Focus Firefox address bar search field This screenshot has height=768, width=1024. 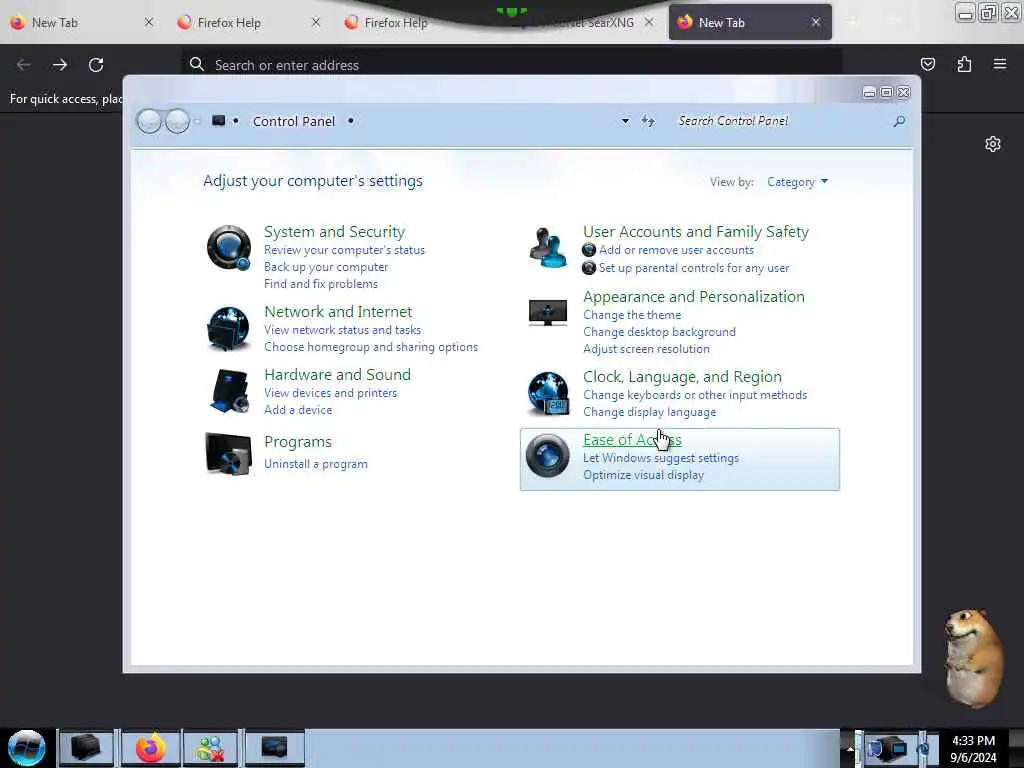click(x=512, y=65)
